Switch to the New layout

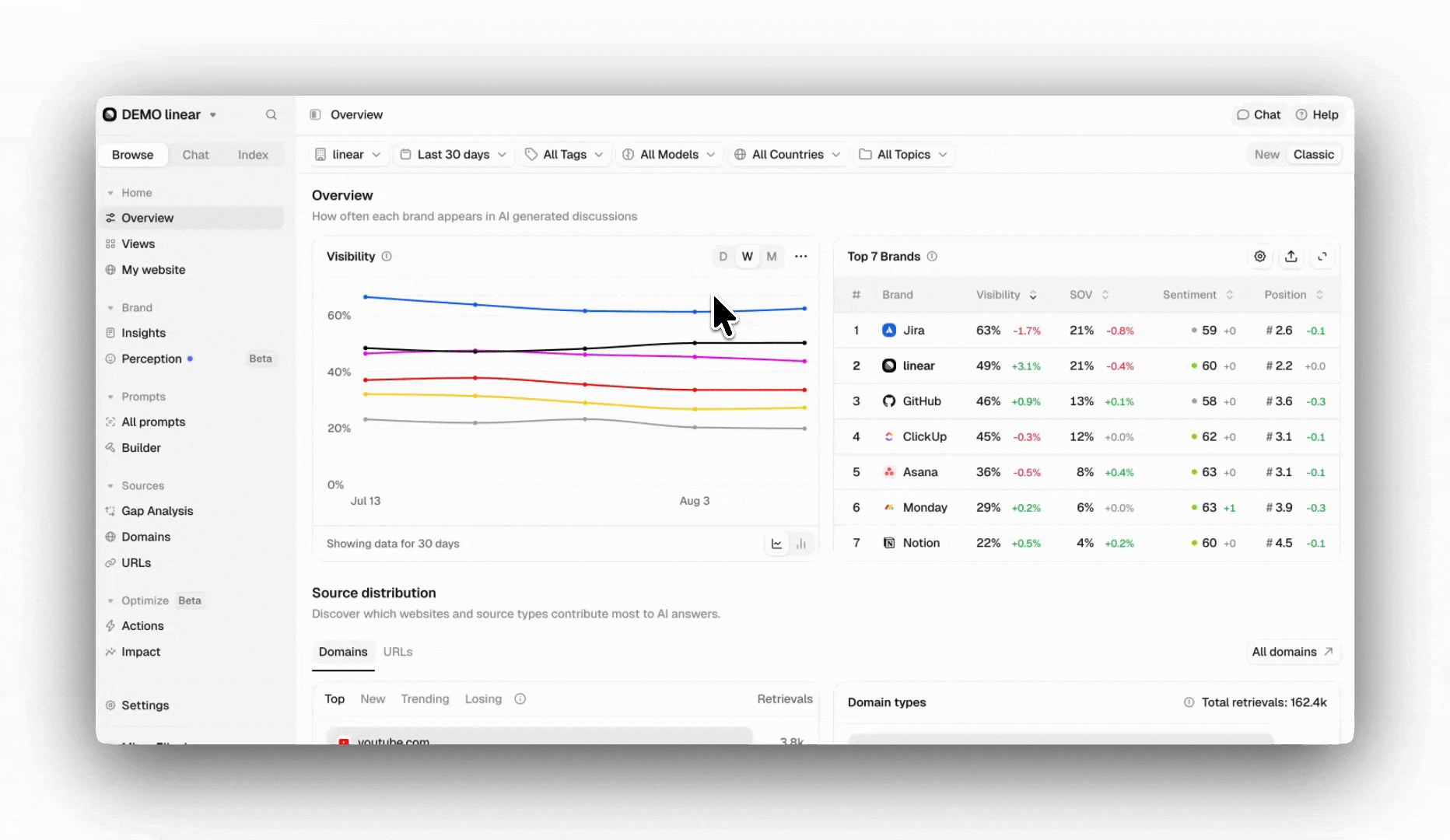(x=1266, y=155)
